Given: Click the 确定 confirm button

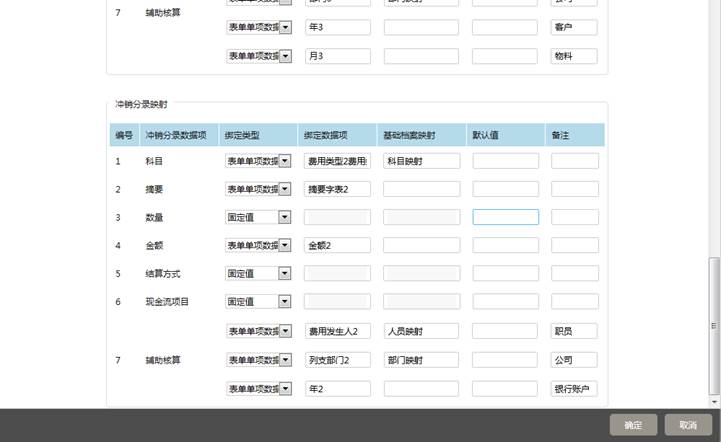Looking at the screenshot, I should pos(633,425).
